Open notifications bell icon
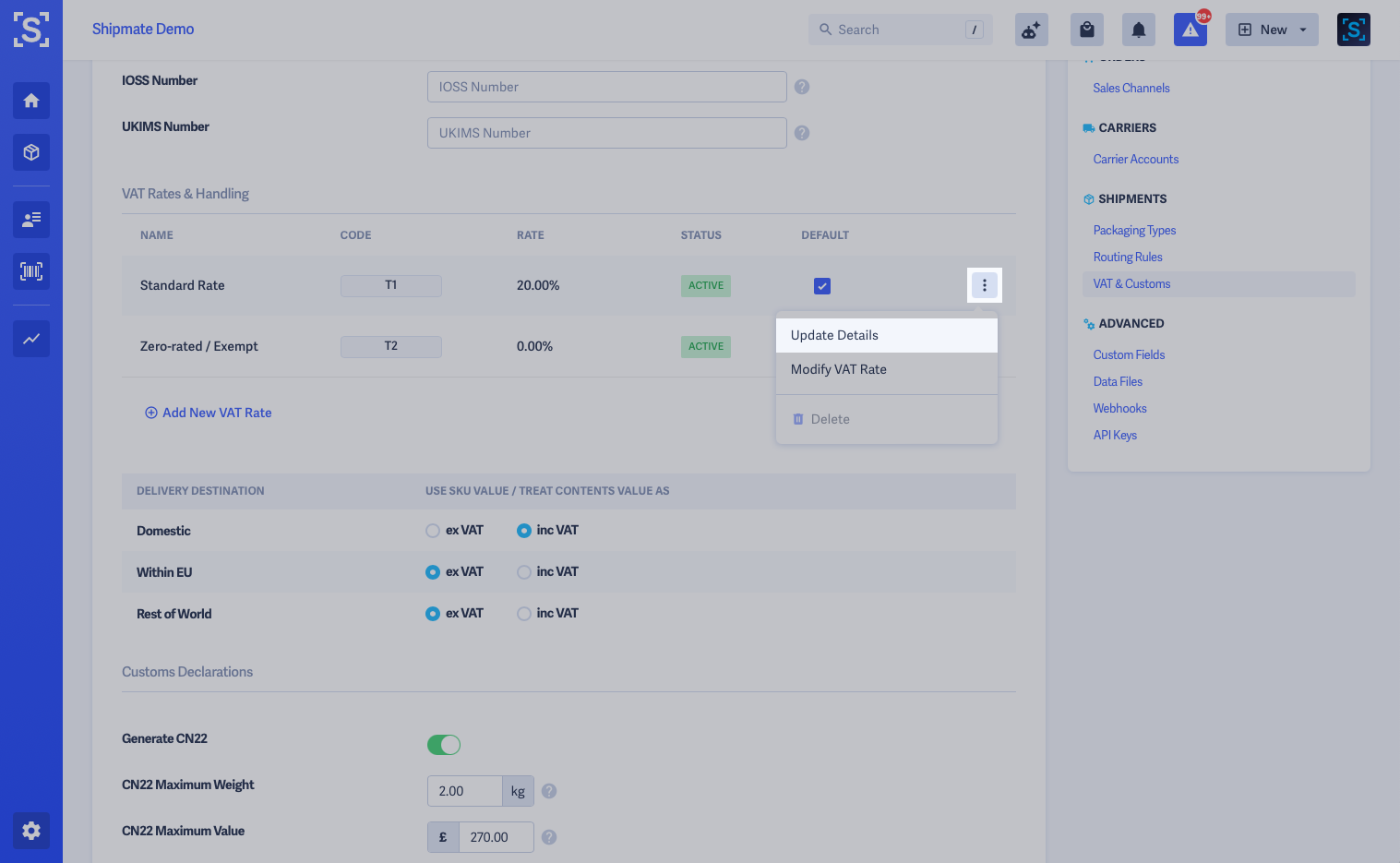1400x863 pixels. [1139, 30]
